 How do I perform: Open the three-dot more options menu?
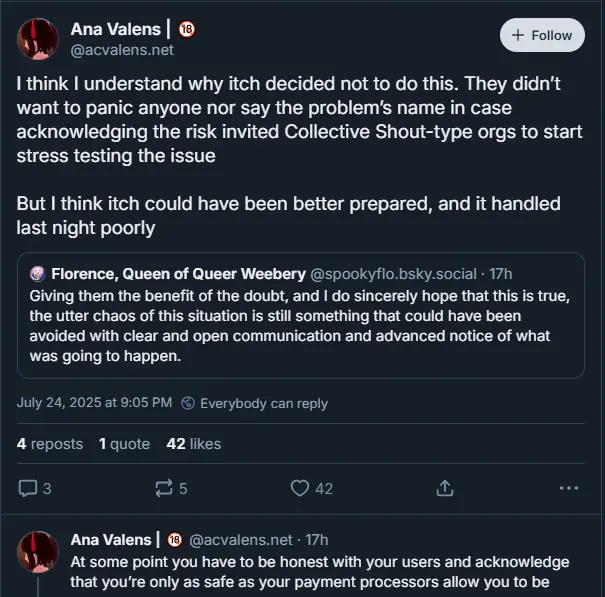coord(569,488)
